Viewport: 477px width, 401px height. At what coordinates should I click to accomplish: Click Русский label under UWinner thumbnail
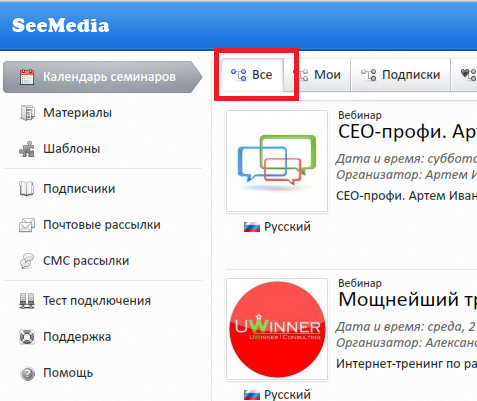point(287,395)
